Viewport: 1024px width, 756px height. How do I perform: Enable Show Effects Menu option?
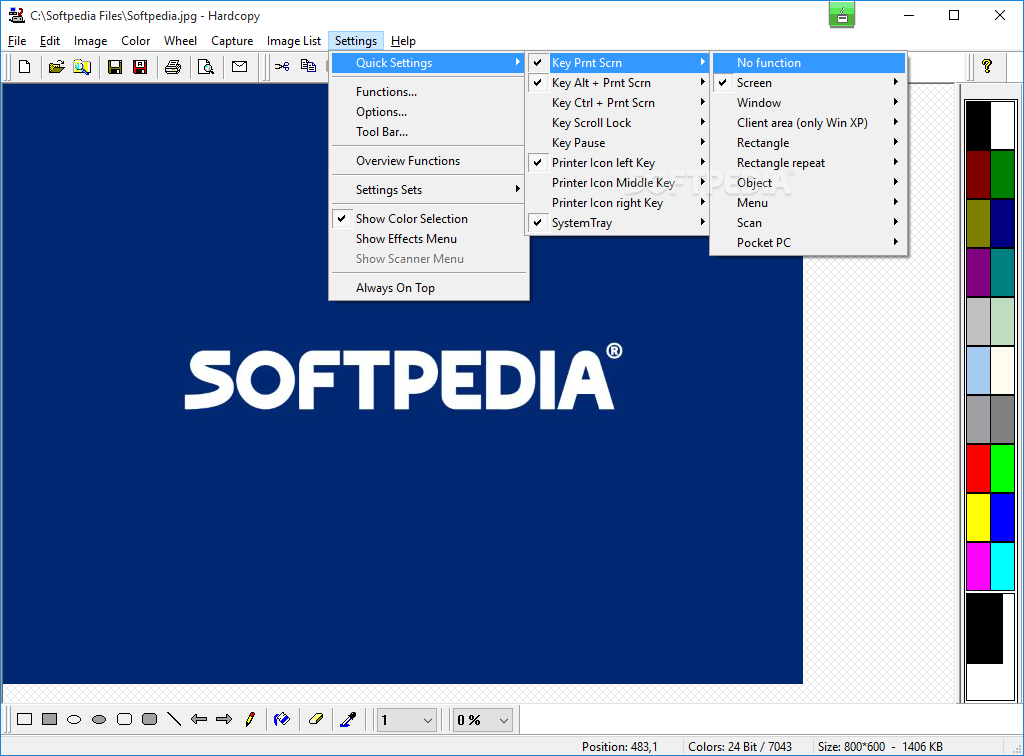click(x=428, y=239)
